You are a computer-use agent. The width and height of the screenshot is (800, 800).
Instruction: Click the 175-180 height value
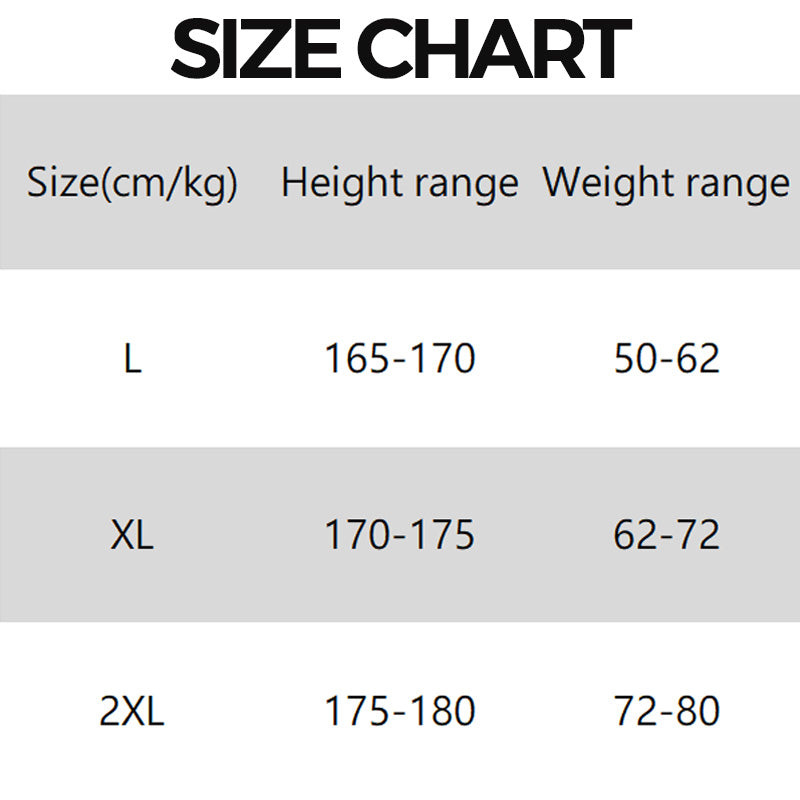(x=400, y=712)
